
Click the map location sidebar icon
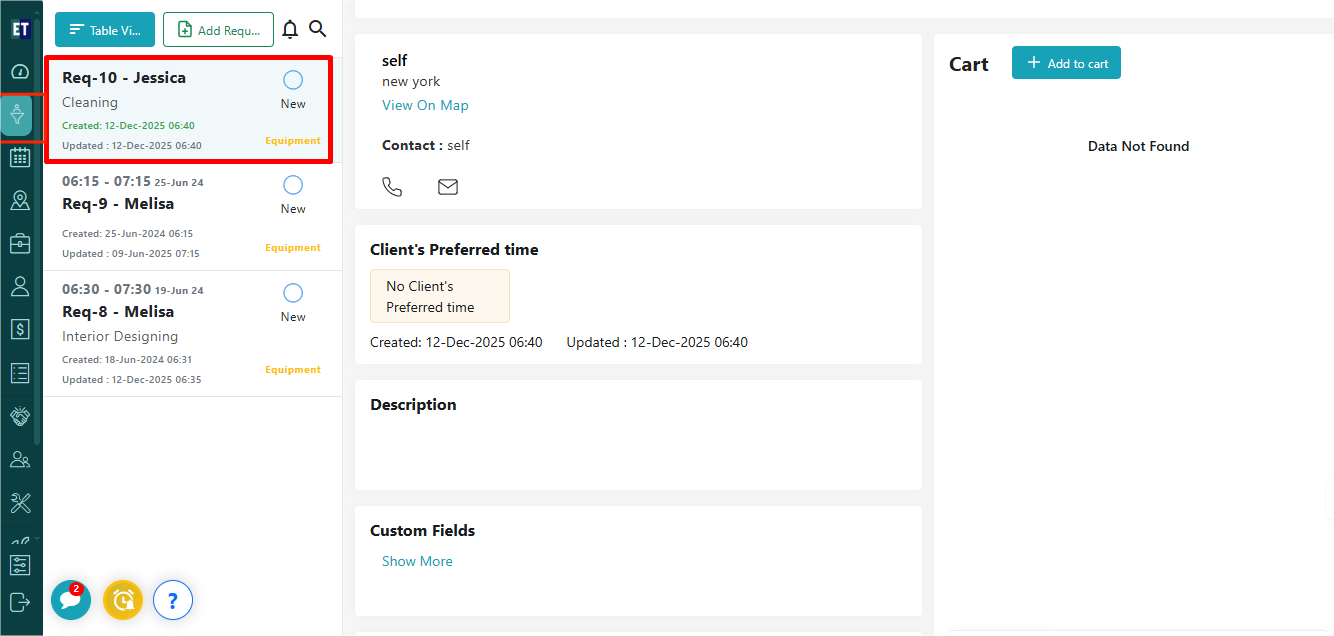click(19, 201)
